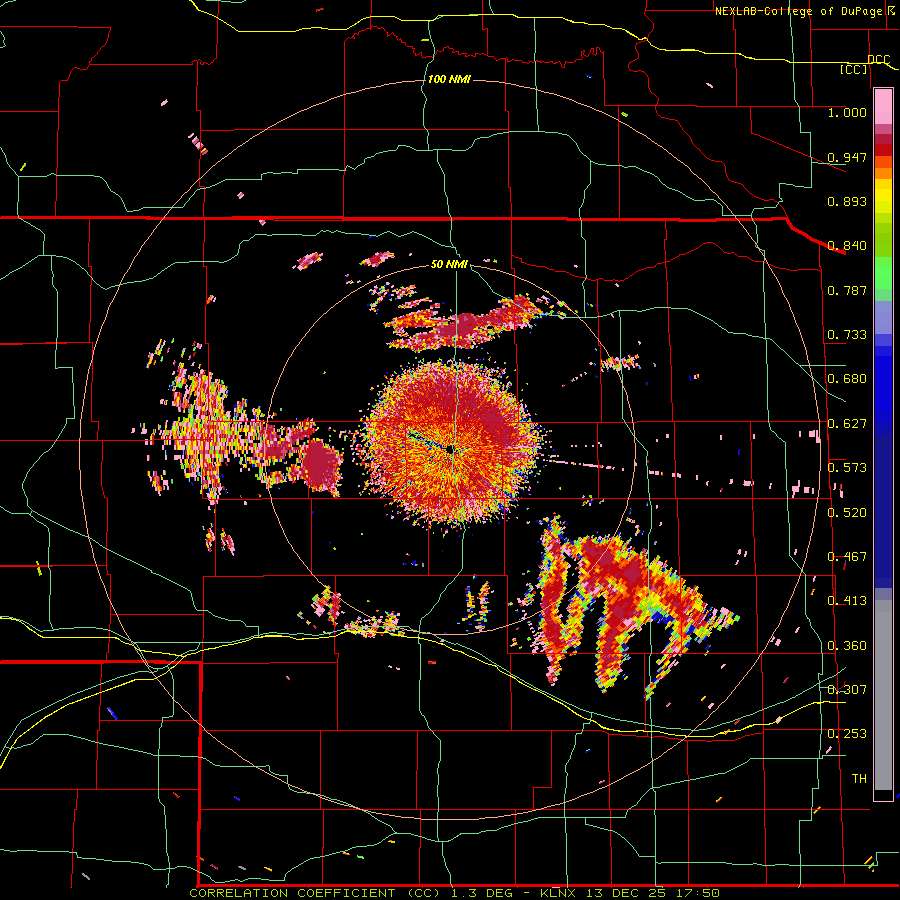Click the yellow segment of the color bar

tap(883, 196)
